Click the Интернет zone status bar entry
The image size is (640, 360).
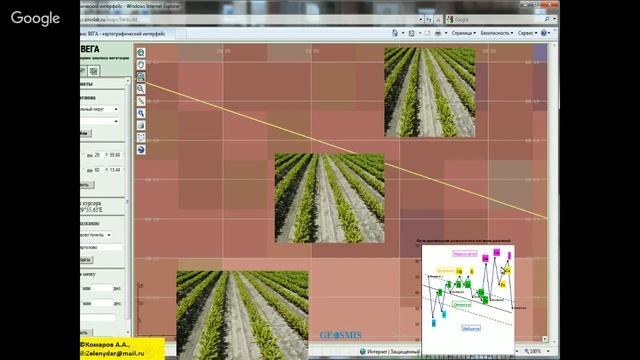coord(390,351)
